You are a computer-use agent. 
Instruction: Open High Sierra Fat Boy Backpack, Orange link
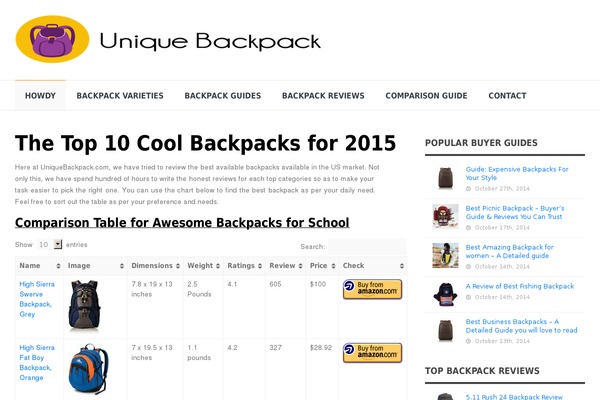(37, 362)
